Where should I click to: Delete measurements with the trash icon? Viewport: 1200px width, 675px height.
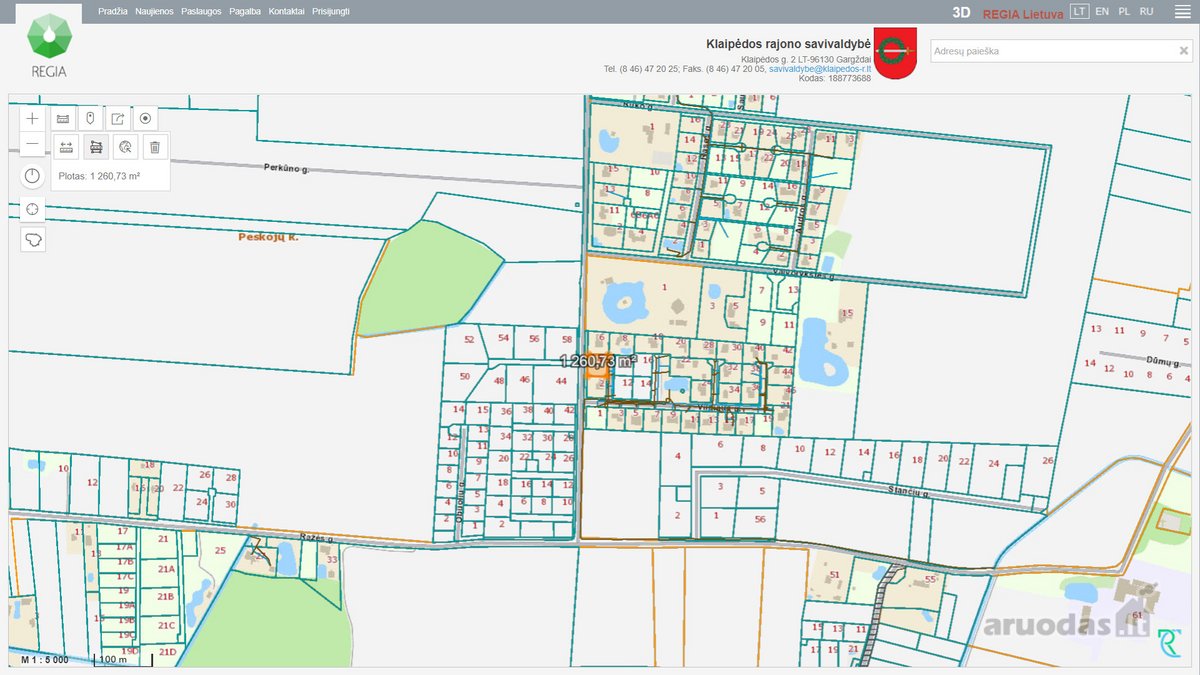tap(155, 147)
